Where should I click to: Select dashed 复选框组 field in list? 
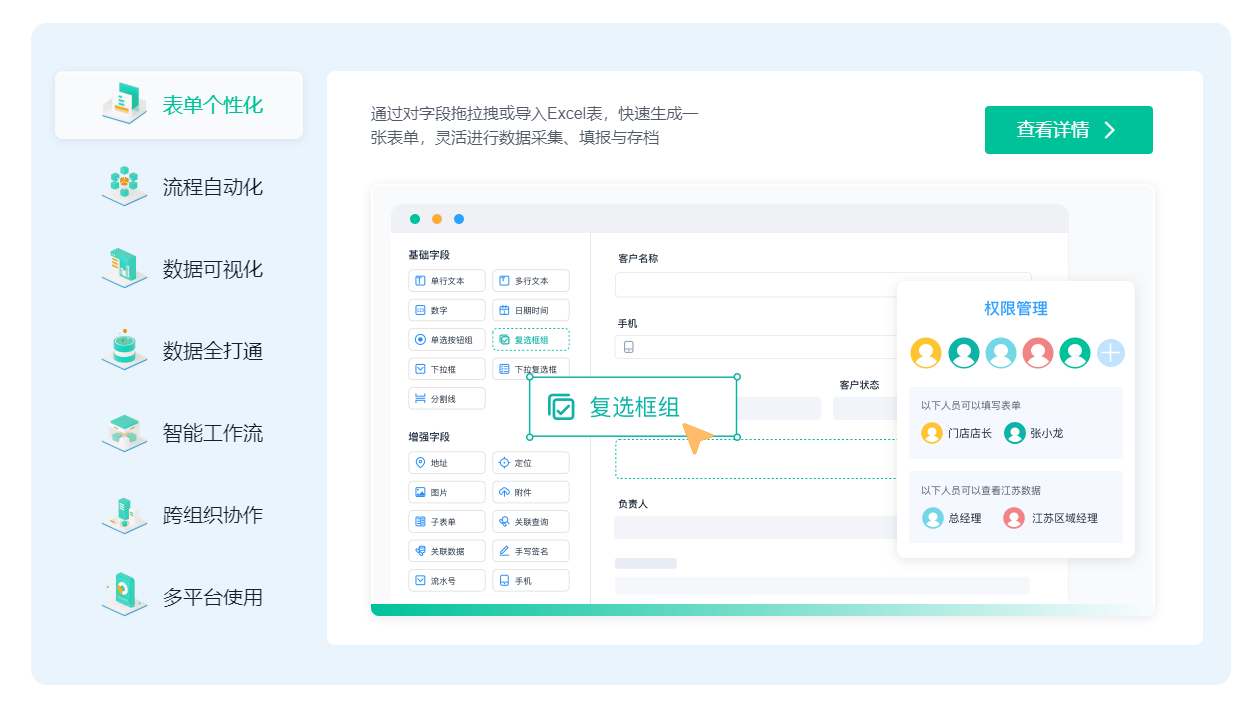click(x=531, y=339)
